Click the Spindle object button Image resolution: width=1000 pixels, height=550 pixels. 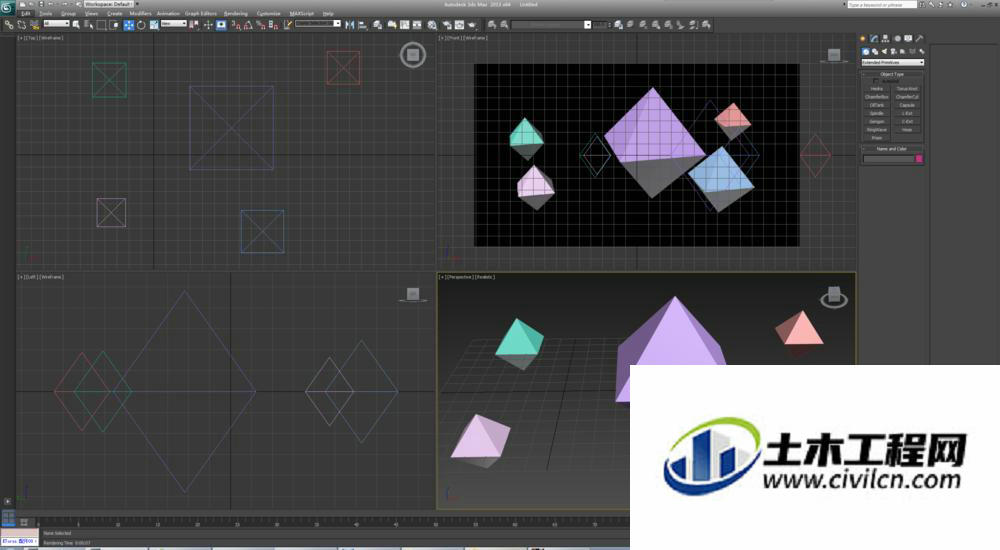(877, 114)
